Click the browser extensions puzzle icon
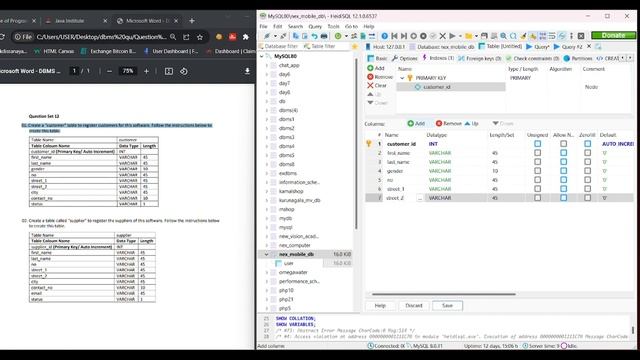This screenshot has height=360, width=640. (x=246, y=37)
